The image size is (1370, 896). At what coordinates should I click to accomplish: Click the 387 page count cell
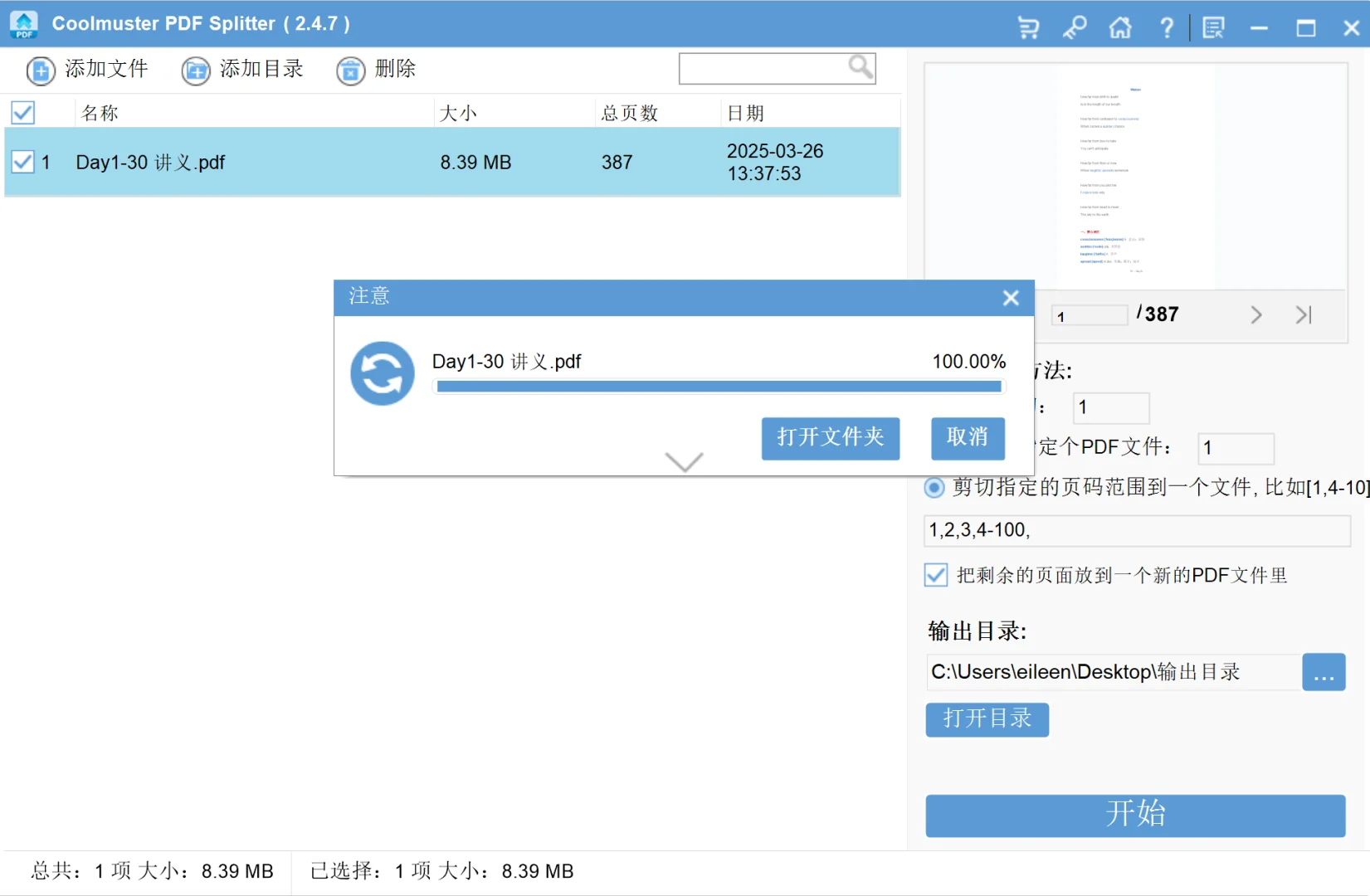coord(617,163)
